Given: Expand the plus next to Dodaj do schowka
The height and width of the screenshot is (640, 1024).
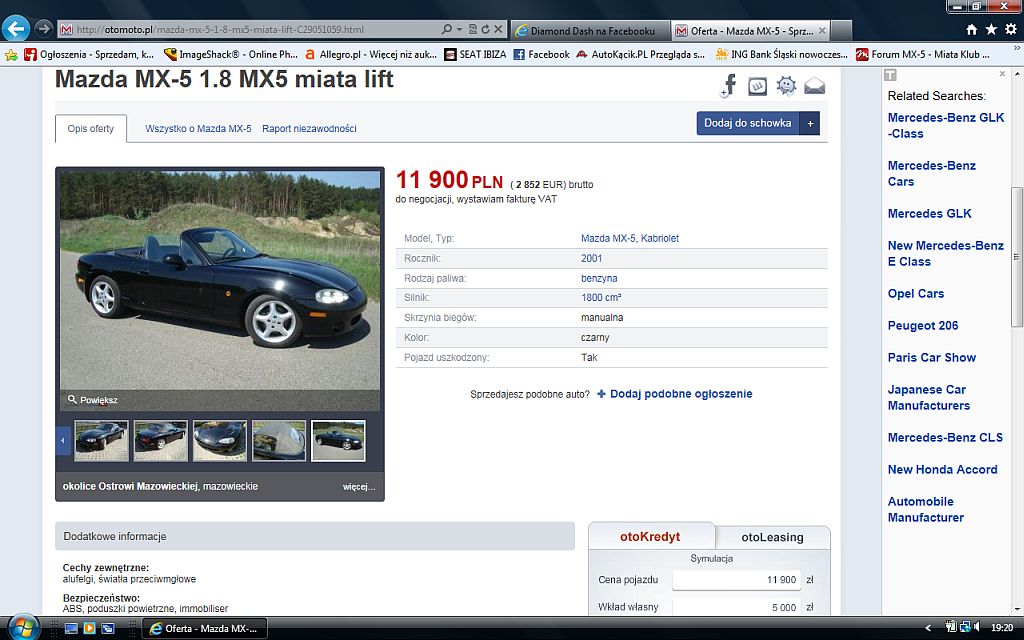Looking at the screenshot, I should pyautogui.click(x=810, y=123).
